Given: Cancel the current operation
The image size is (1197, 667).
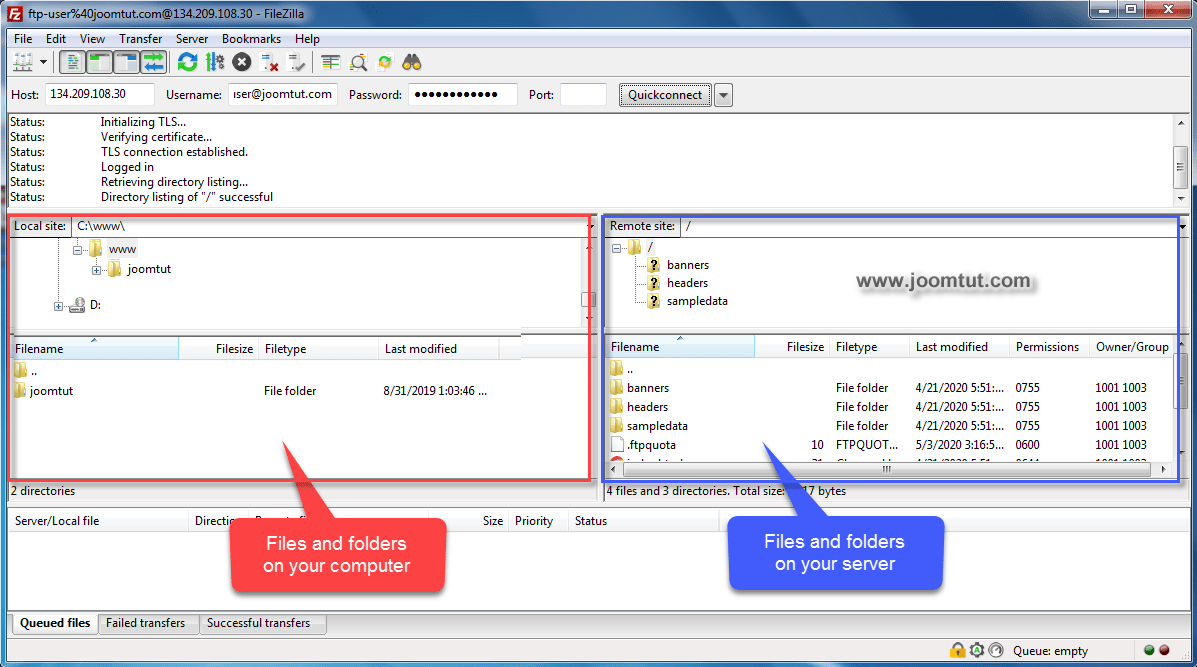Looking at the screenshot, I should (241, 61).
